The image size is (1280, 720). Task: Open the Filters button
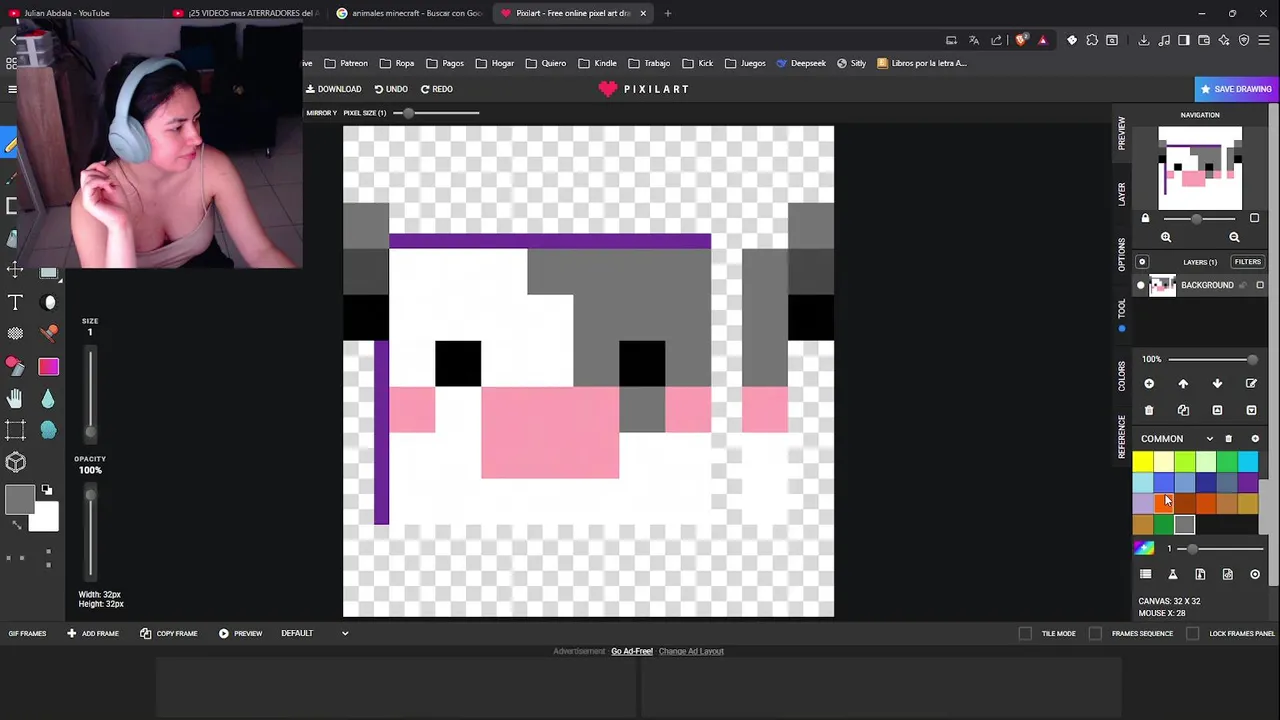pos(1248,262)
